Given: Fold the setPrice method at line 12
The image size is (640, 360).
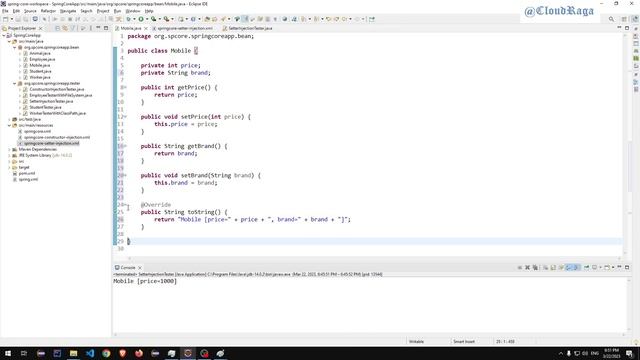Looking at the screenshot, I should click(125, 117).
